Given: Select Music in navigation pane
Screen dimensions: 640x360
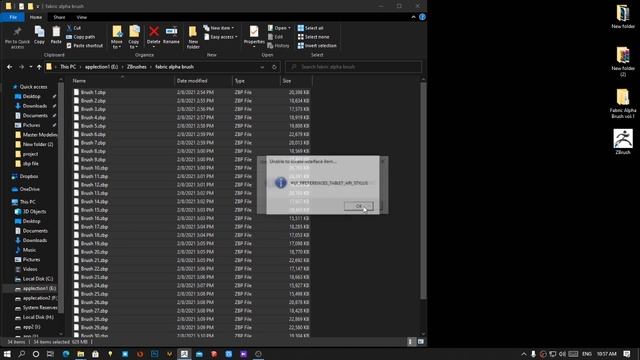Looking at the screenshot, I should [29, 250].
